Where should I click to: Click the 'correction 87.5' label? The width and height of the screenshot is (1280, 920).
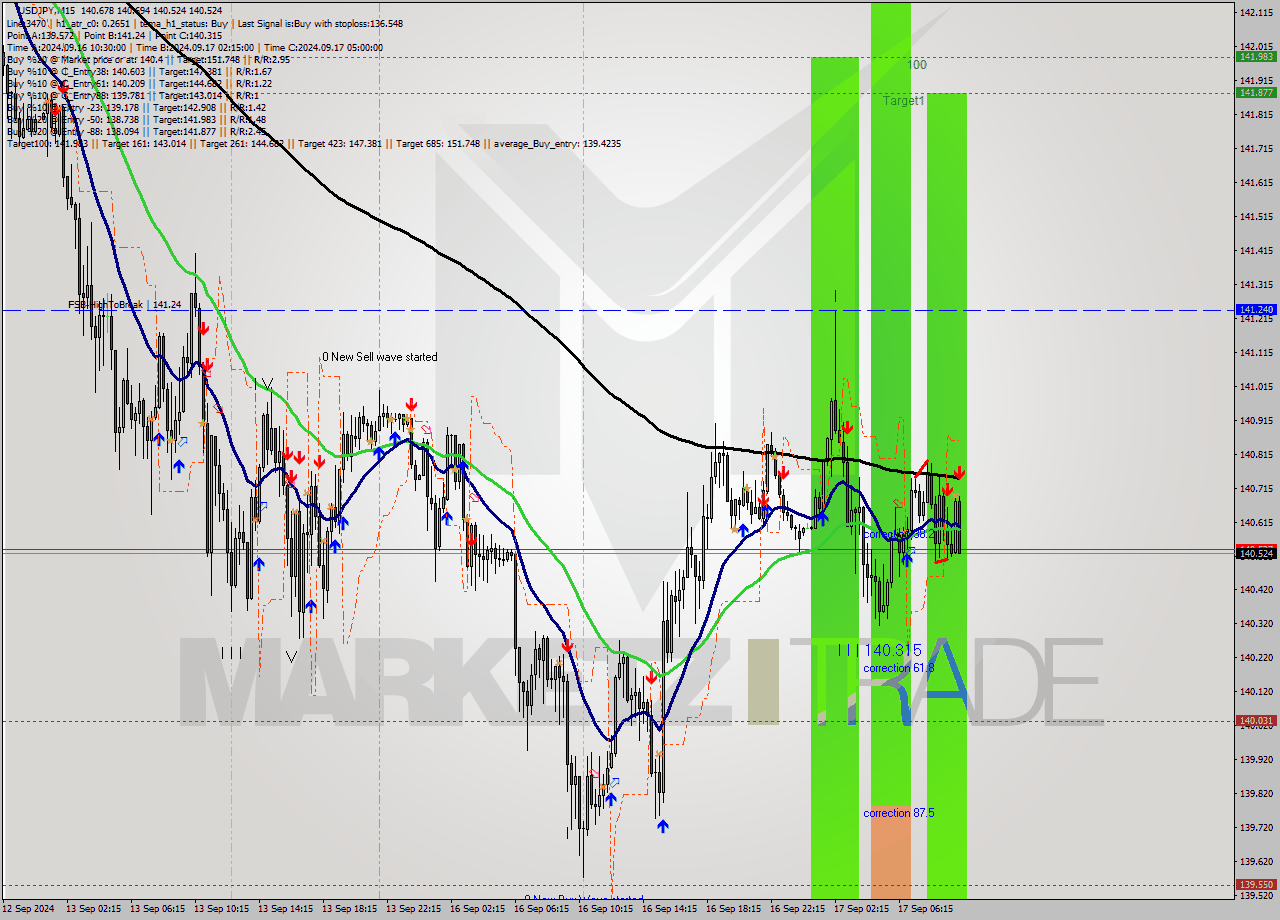tap(899, 813)
